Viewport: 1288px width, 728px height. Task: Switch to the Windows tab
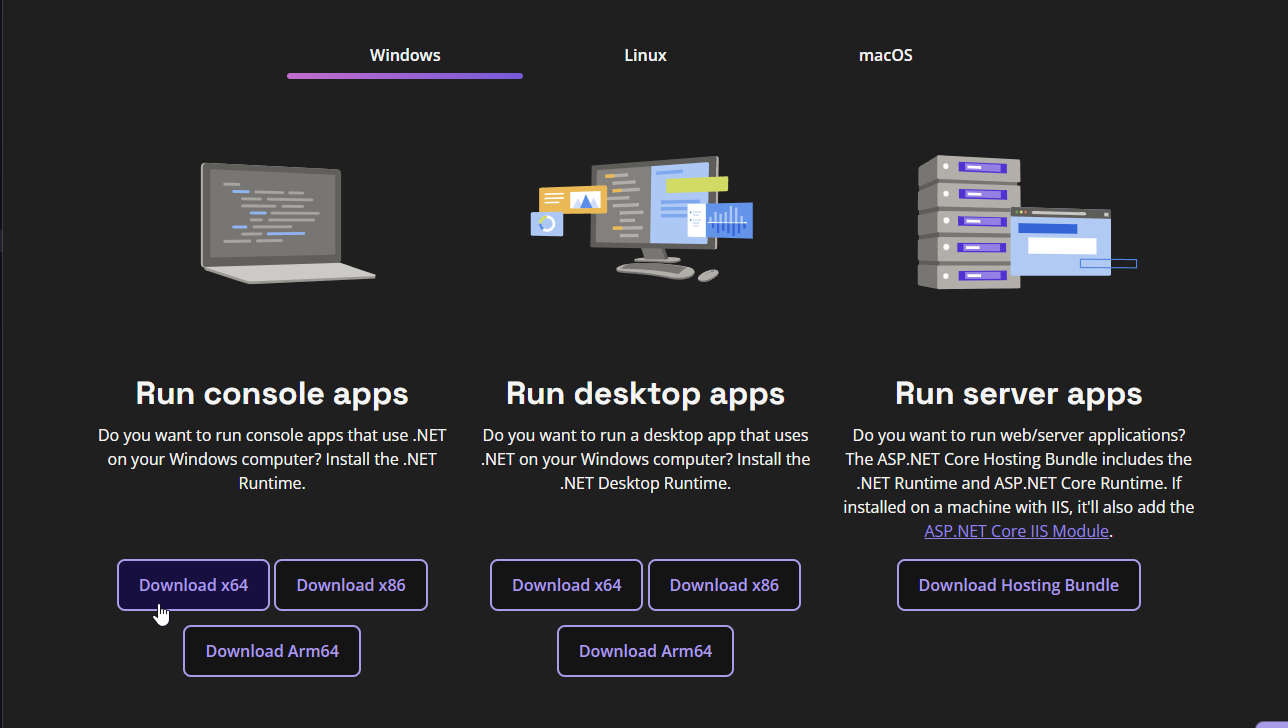405,55
